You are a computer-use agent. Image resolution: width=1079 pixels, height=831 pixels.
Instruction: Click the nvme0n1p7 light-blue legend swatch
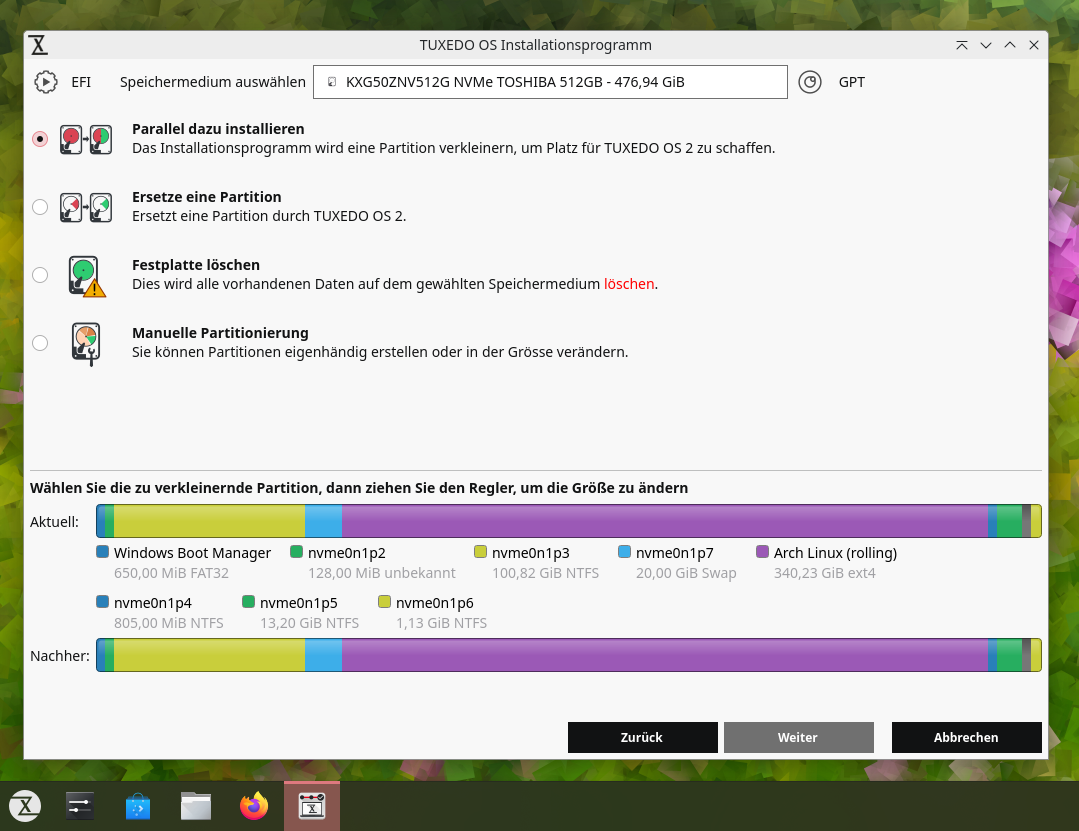[x=624, y=552]
